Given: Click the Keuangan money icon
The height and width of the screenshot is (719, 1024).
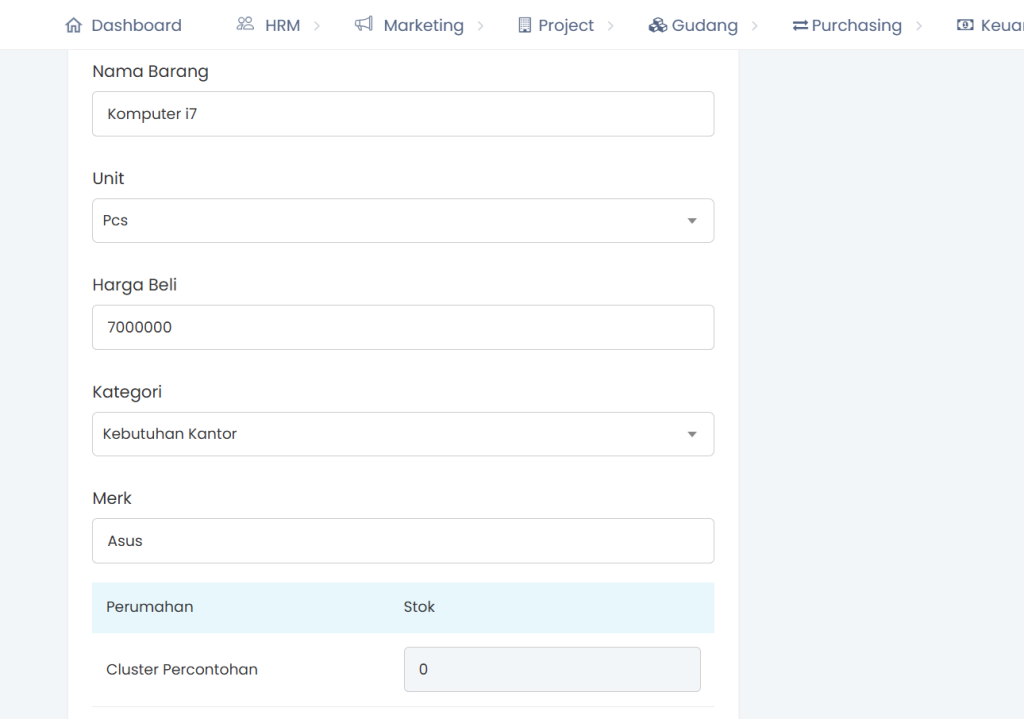Looking at the screenshot, I should pyautogui.click(x=965, y=25).
